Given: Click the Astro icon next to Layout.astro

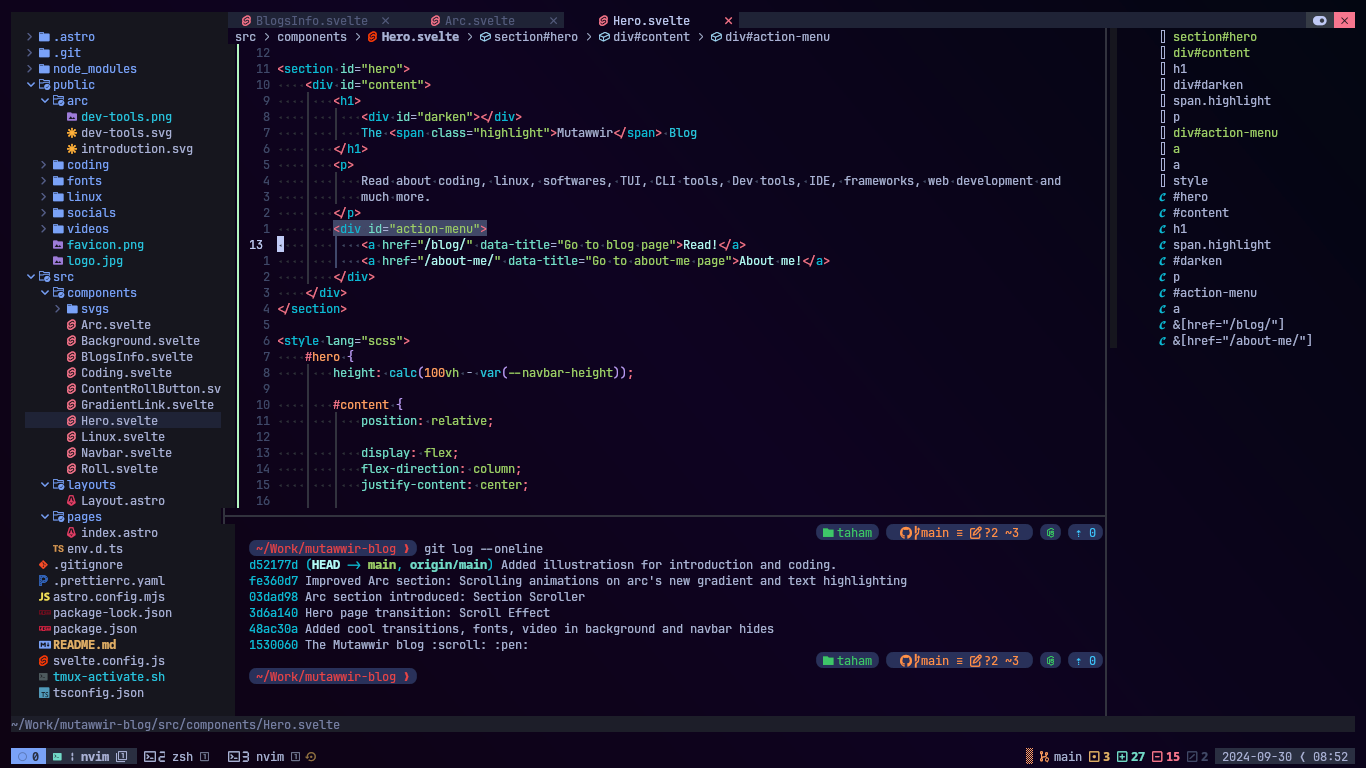Looking at the screenshot, I should [72, 501].
